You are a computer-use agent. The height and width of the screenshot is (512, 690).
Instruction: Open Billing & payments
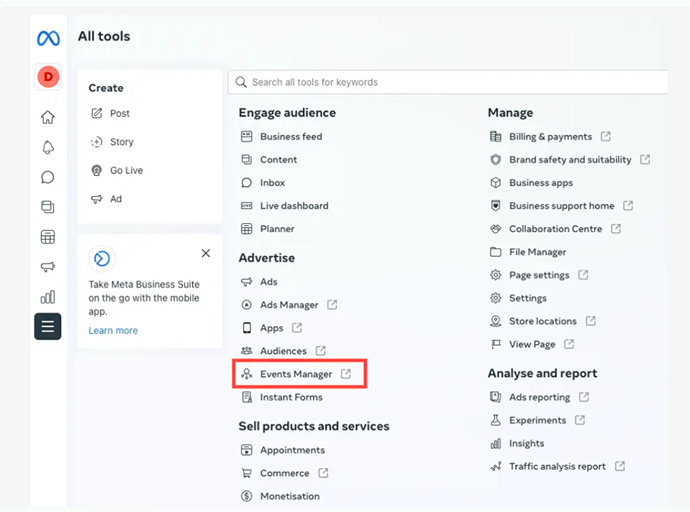[x=550, y=137]
